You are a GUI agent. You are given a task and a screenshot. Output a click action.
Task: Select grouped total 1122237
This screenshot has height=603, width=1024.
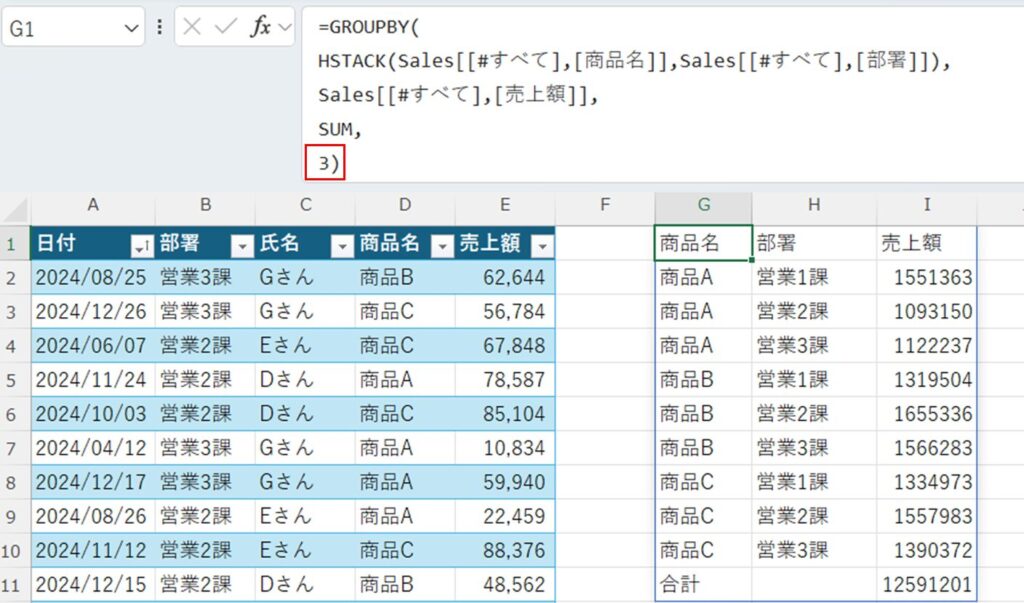927,346
